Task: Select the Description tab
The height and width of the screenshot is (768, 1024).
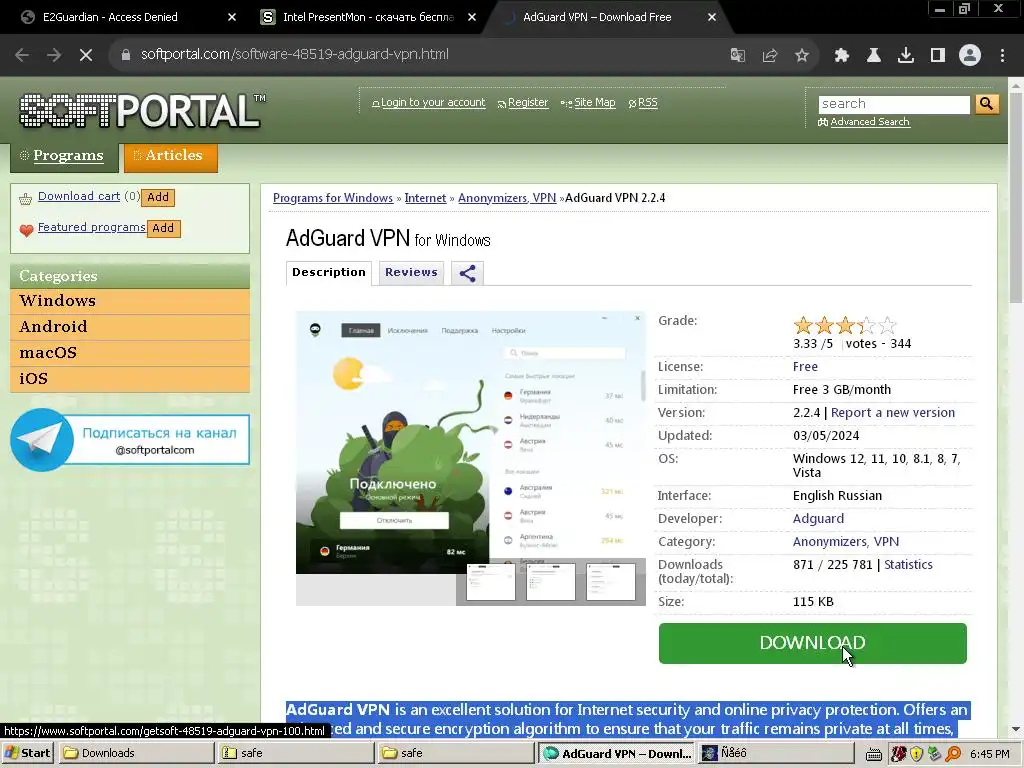Action: pos(328,272)
